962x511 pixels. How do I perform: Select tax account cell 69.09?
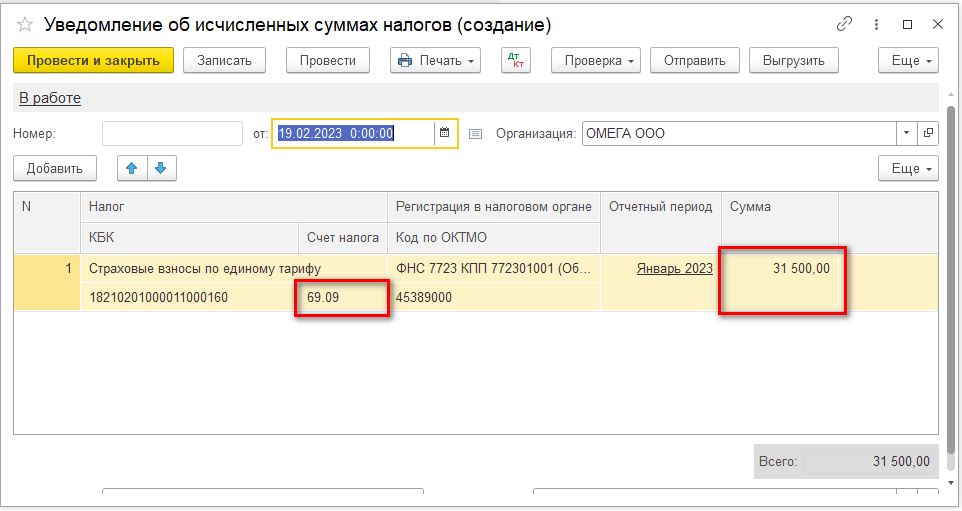click(342, 297)
